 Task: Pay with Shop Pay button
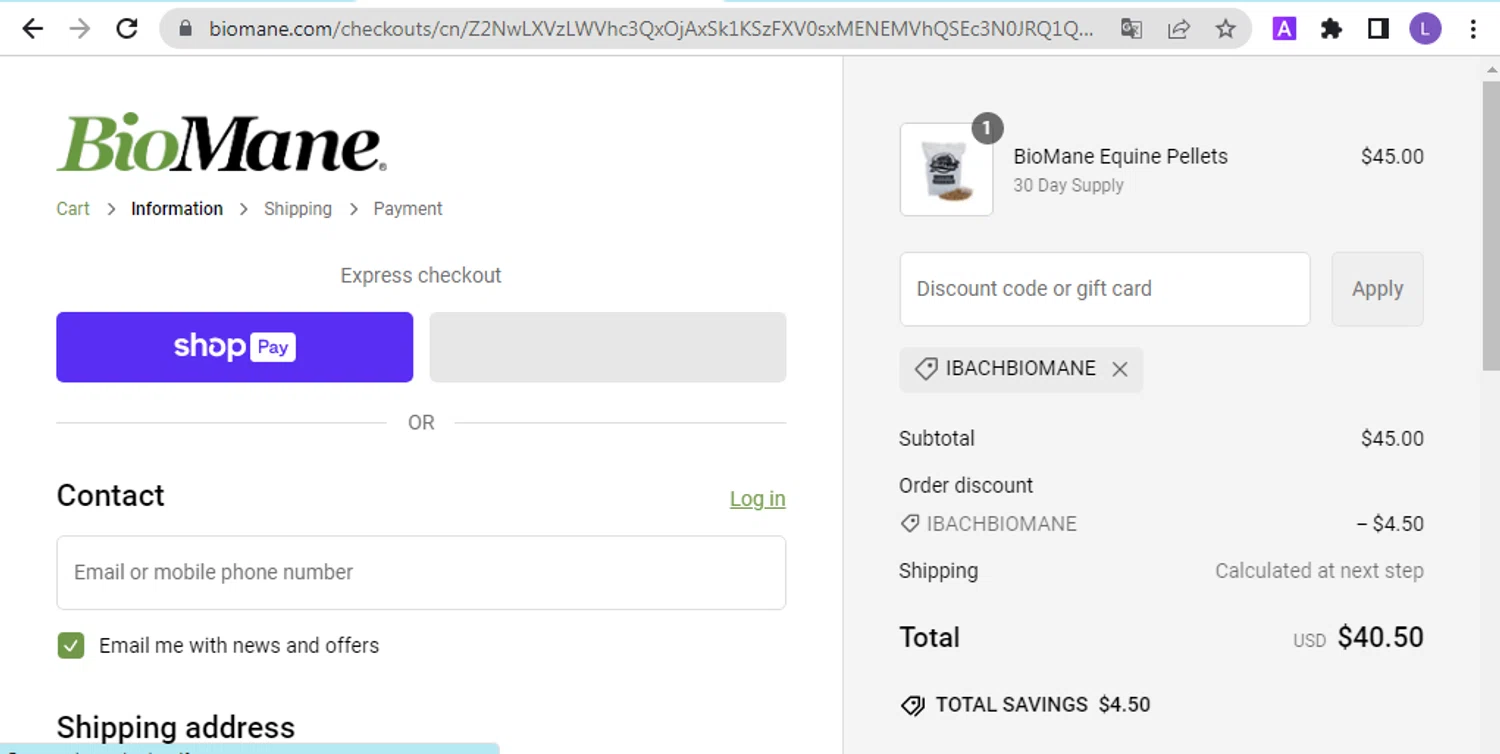click(234, 347)
